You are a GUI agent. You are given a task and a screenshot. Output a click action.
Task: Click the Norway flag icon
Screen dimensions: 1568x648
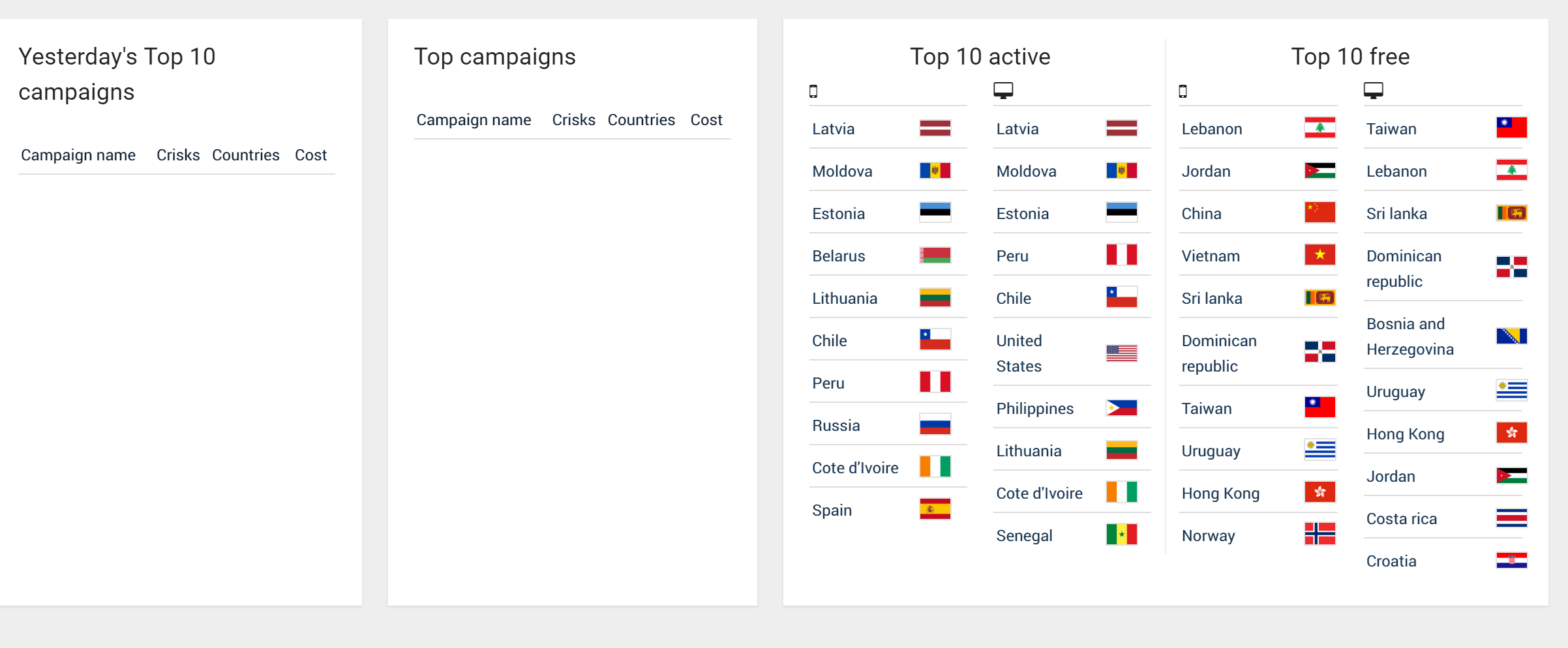[1319, 534]
